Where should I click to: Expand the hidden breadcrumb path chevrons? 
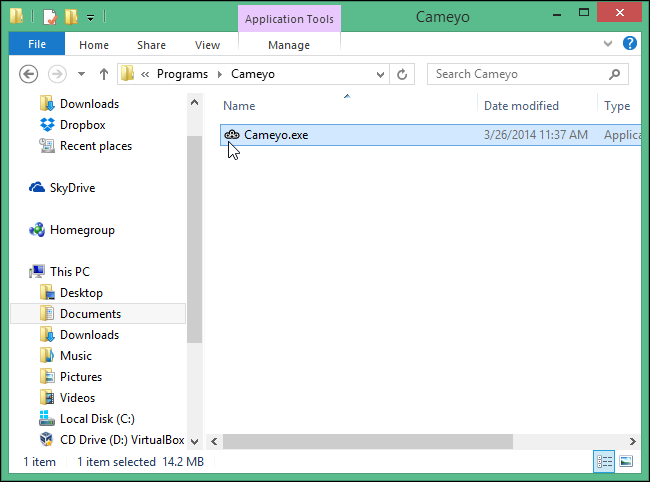(x=145, y=74)
